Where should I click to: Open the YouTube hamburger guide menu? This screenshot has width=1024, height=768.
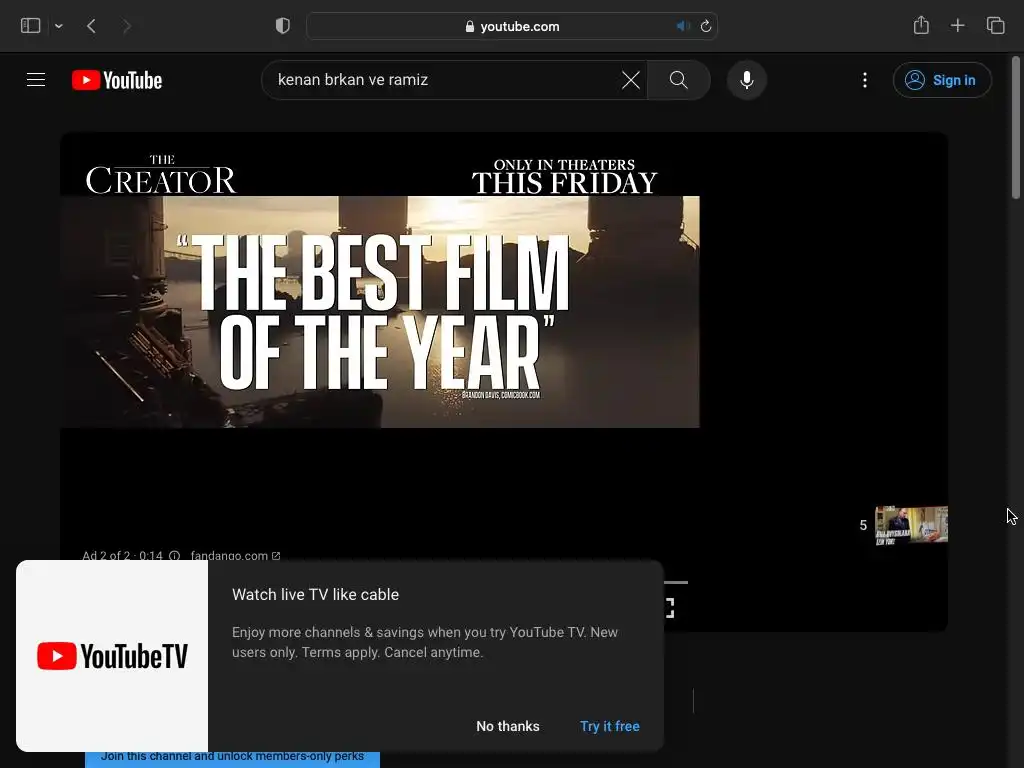tap(36, 80)
